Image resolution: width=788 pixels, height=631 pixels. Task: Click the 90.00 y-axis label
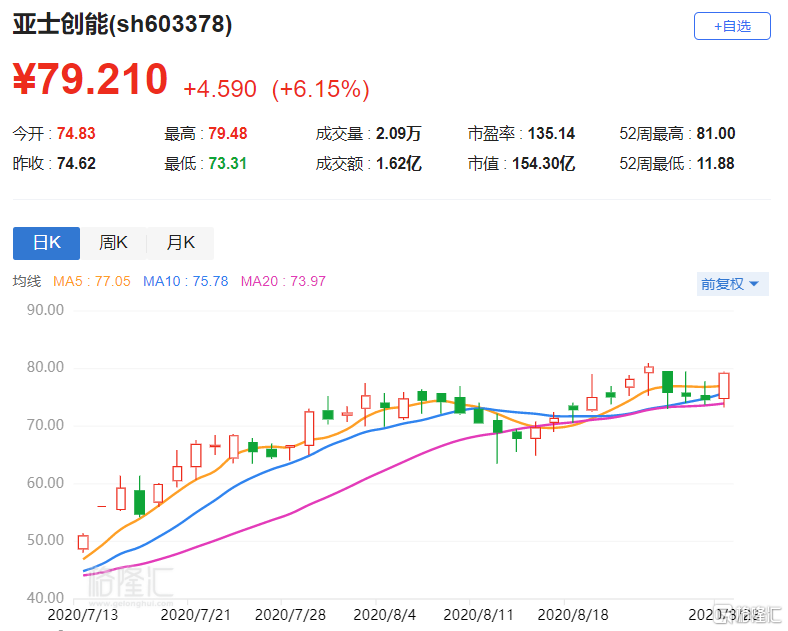pyautogui.click(x=45, y=310)
